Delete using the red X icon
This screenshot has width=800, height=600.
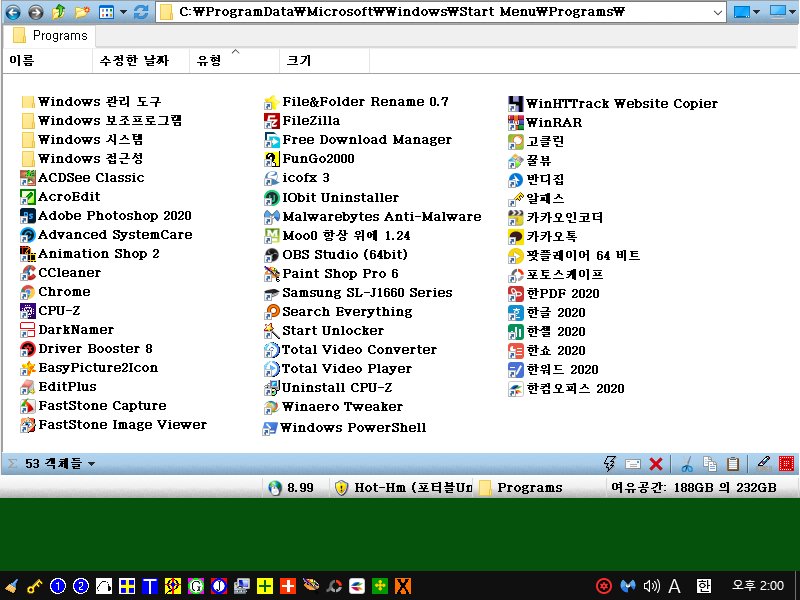pyautogui.click(x=656, y=464)
